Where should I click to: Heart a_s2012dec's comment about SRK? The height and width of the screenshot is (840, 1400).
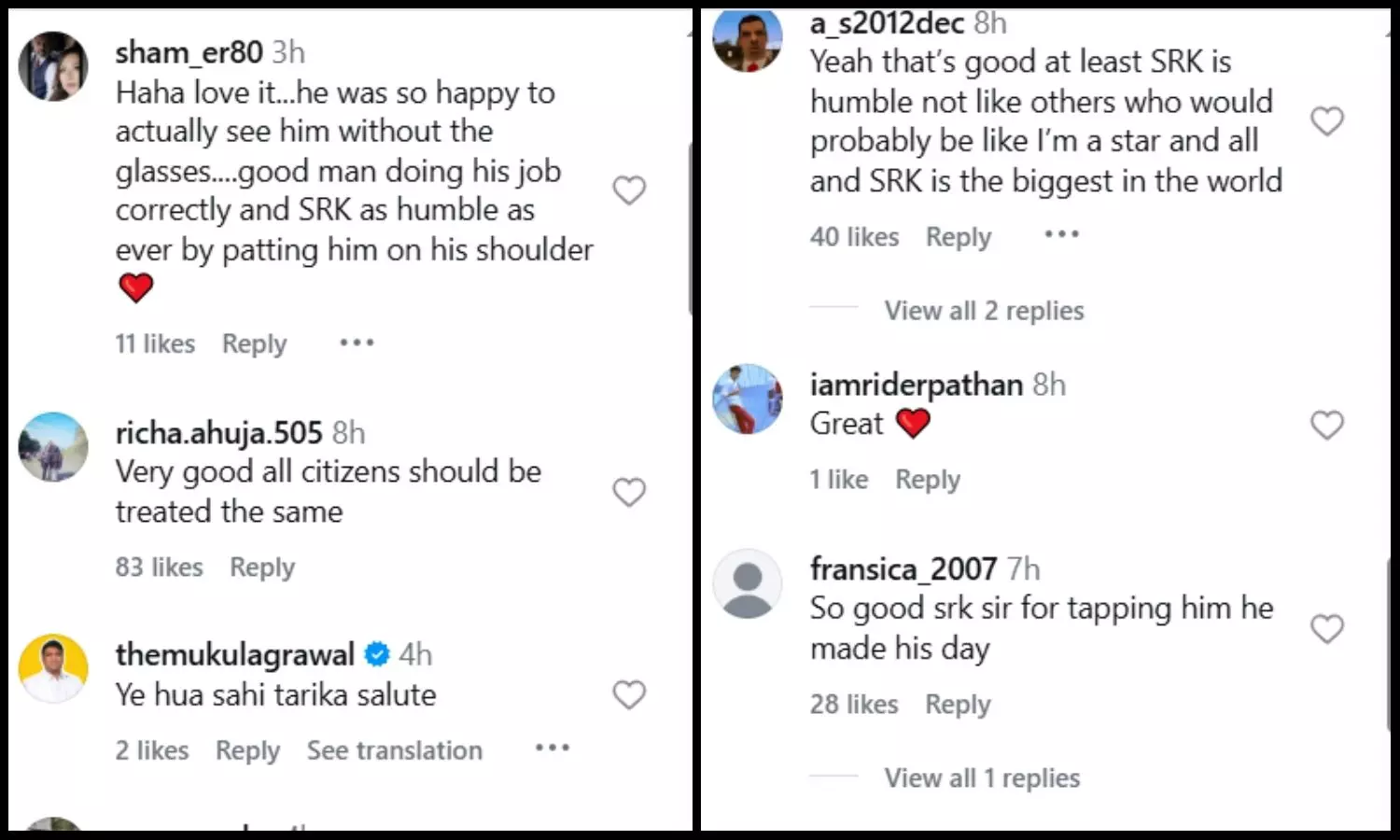pyautogui.click(x=1327, y=121)
